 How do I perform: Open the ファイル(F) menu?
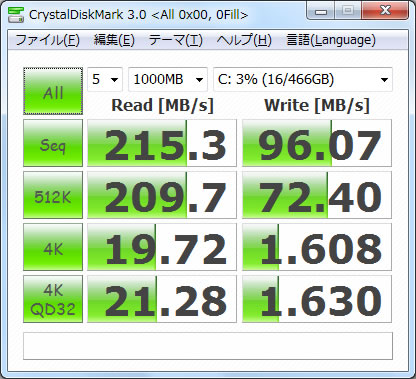(x=47, y=40)
